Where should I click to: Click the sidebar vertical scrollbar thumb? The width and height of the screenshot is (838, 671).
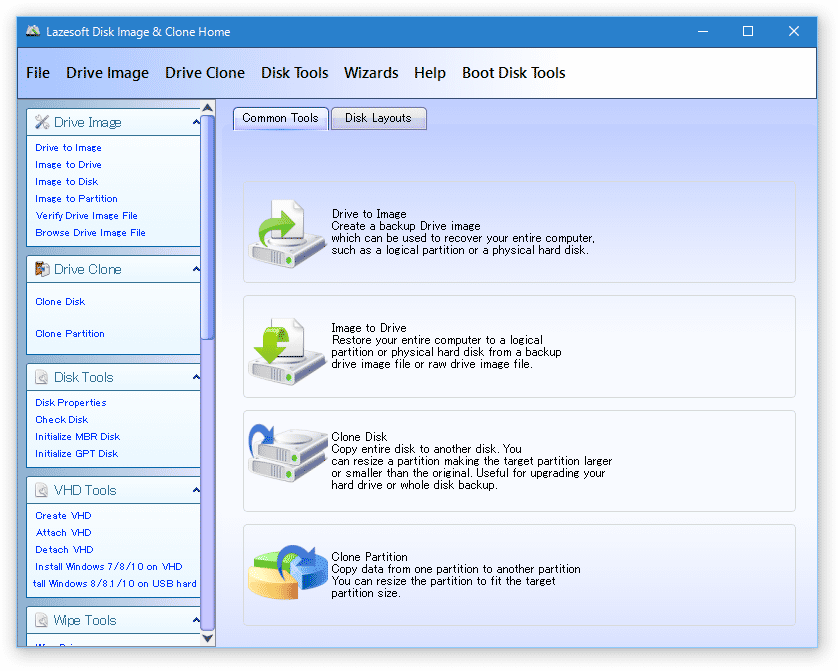(207, 227)
